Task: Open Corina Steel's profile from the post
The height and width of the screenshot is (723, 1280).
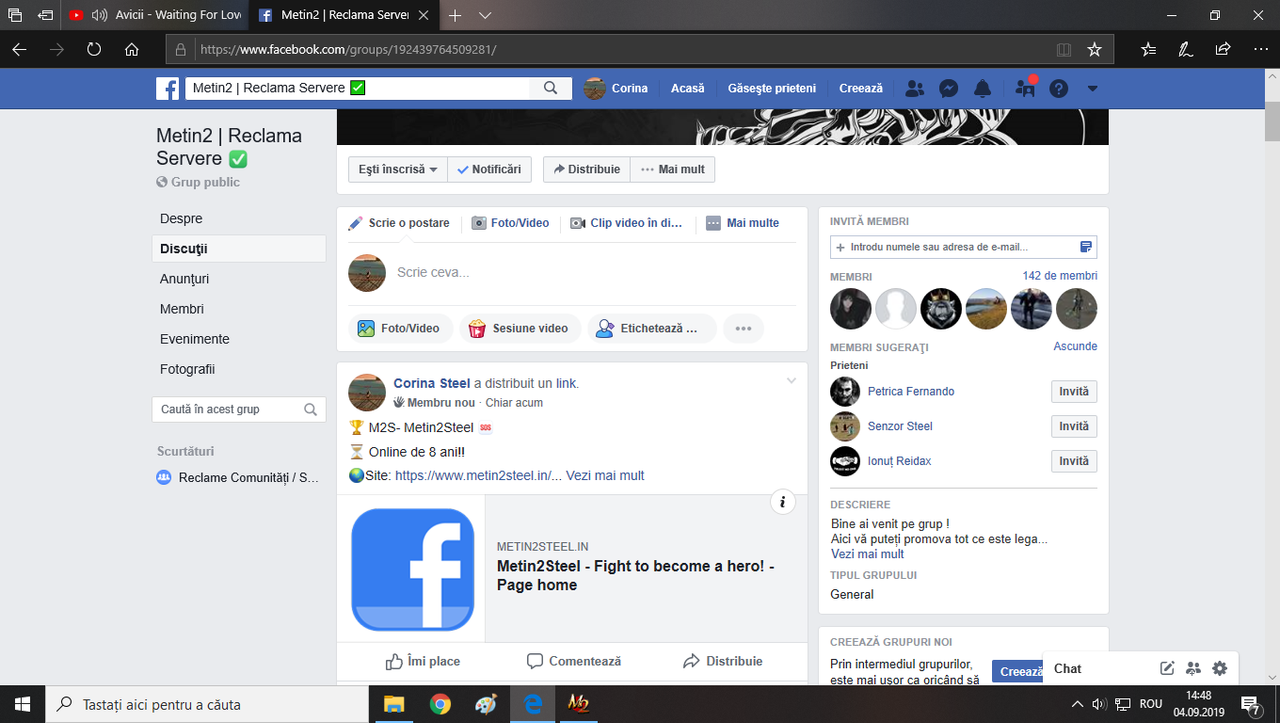Action: pyautogui.click(x=432, y=383)
